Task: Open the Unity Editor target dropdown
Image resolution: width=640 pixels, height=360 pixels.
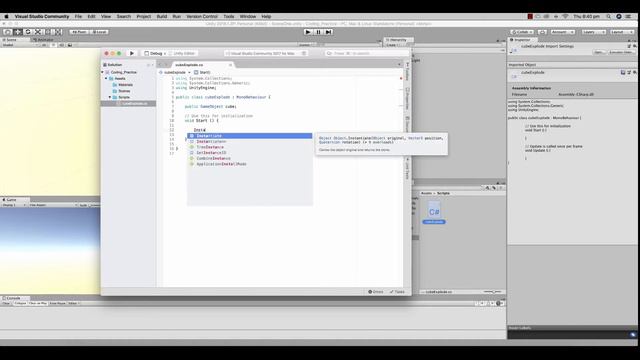Action: [x=183, y=53]
